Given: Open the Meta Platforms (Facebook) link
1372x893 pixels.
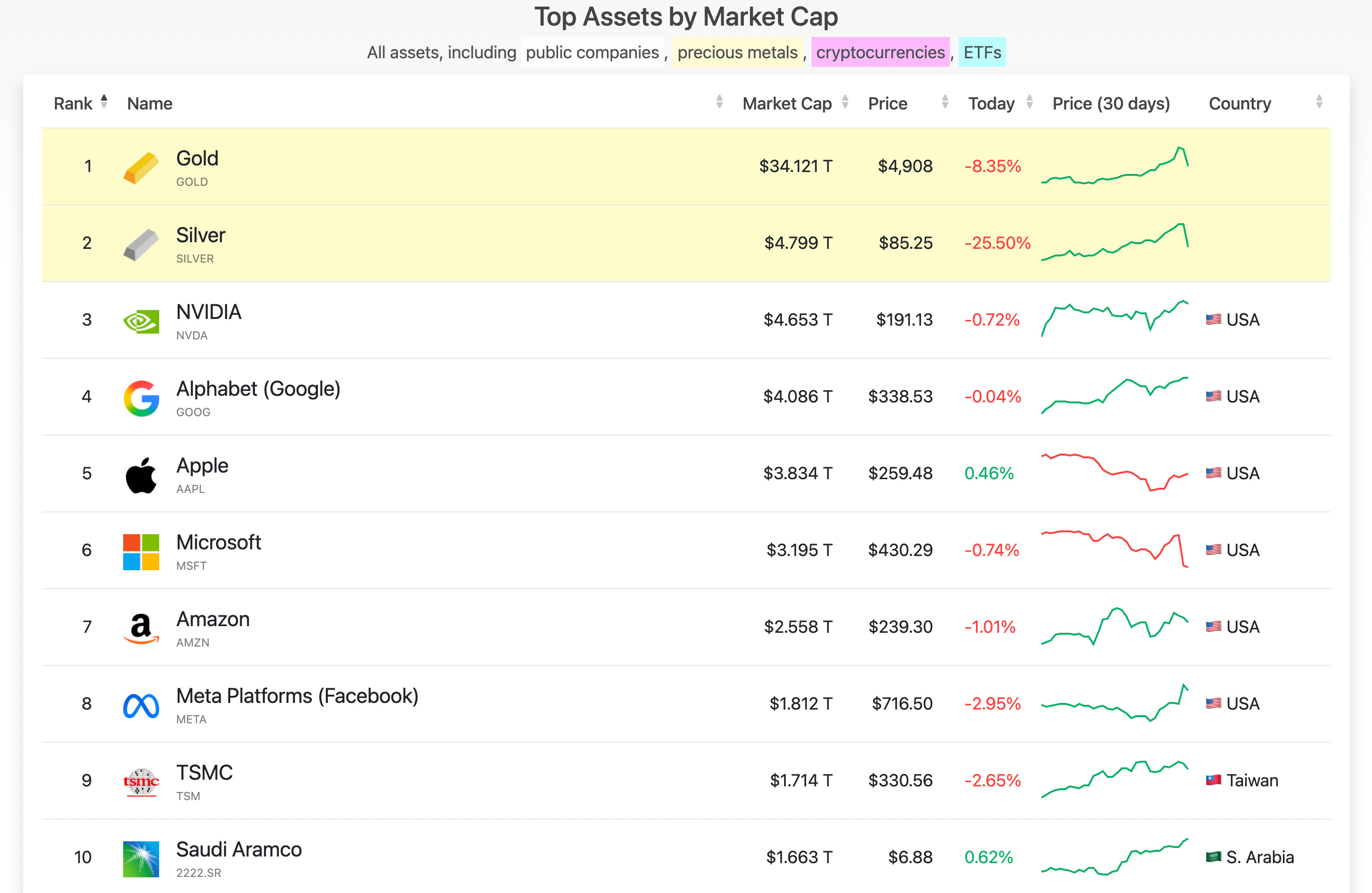Looking at the screenshot, I should coord(297,696).
